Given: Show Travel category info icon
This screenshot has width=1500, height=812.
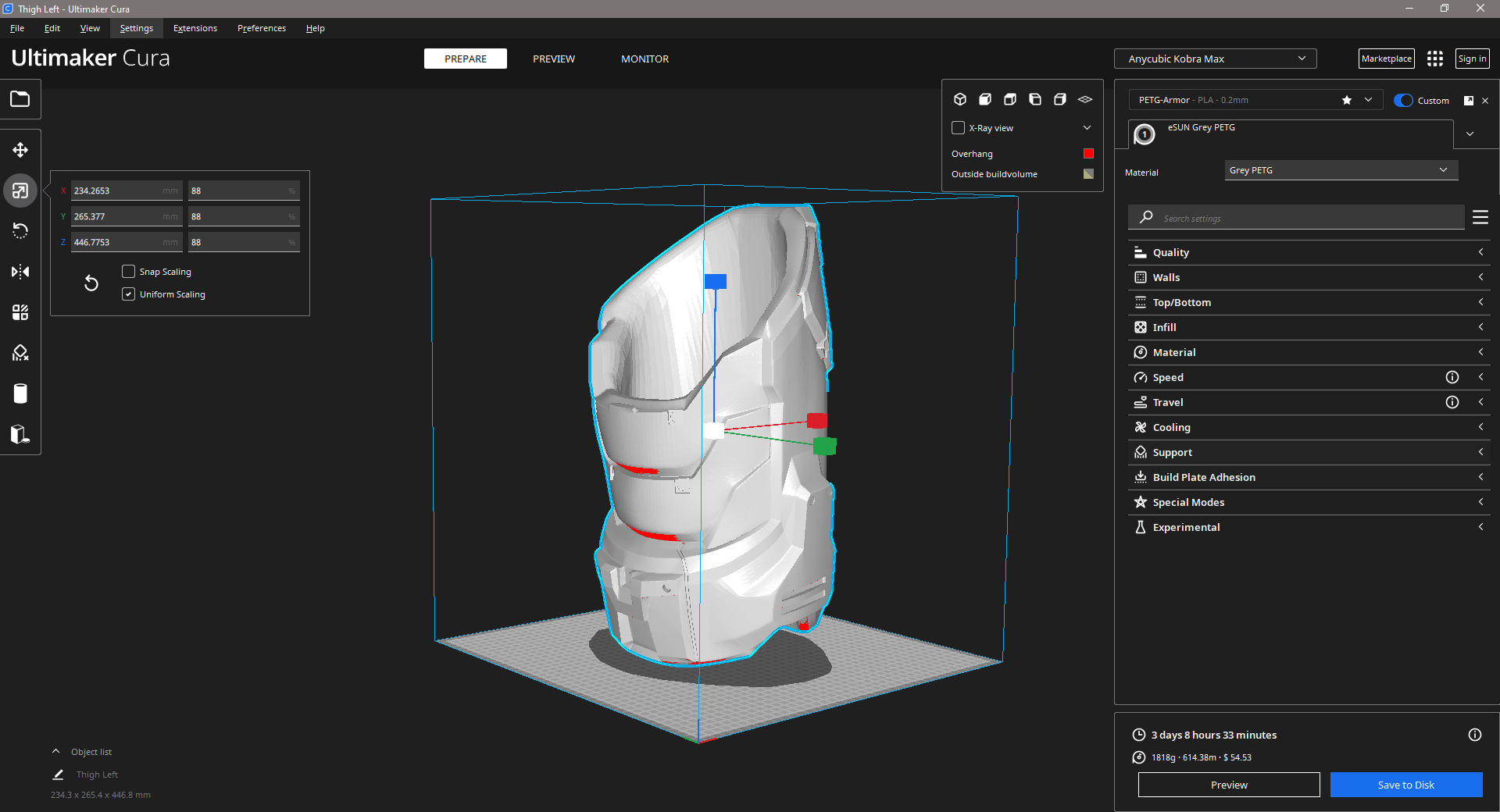Looking at the screenshot, I should 1452,402.
